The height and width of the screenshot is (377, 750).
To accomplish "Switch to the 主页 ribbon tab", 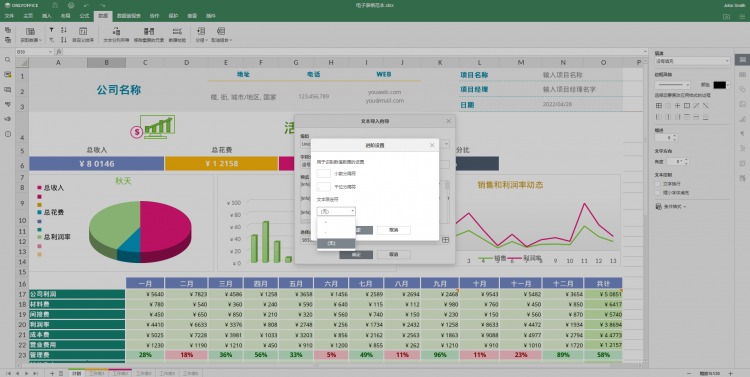I will pos(28,16).
